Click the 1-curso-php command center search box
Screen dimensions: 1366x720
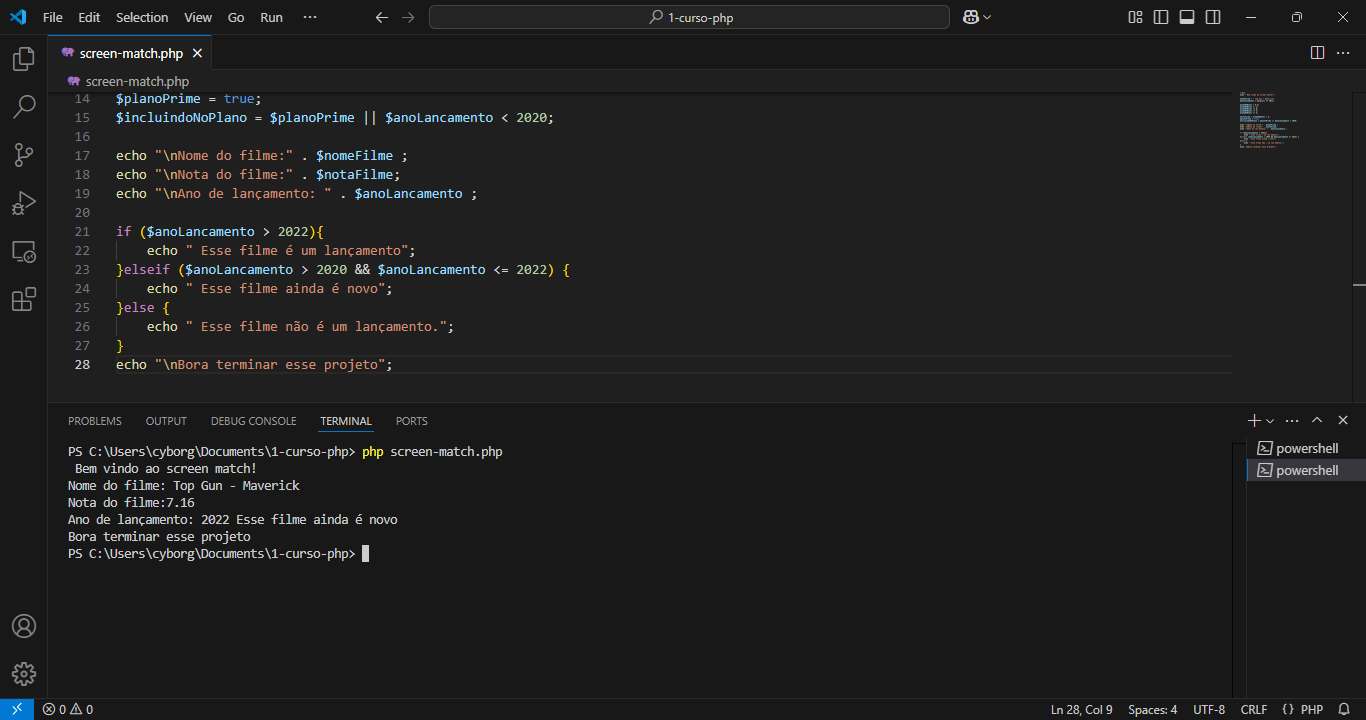coord(689,17)
